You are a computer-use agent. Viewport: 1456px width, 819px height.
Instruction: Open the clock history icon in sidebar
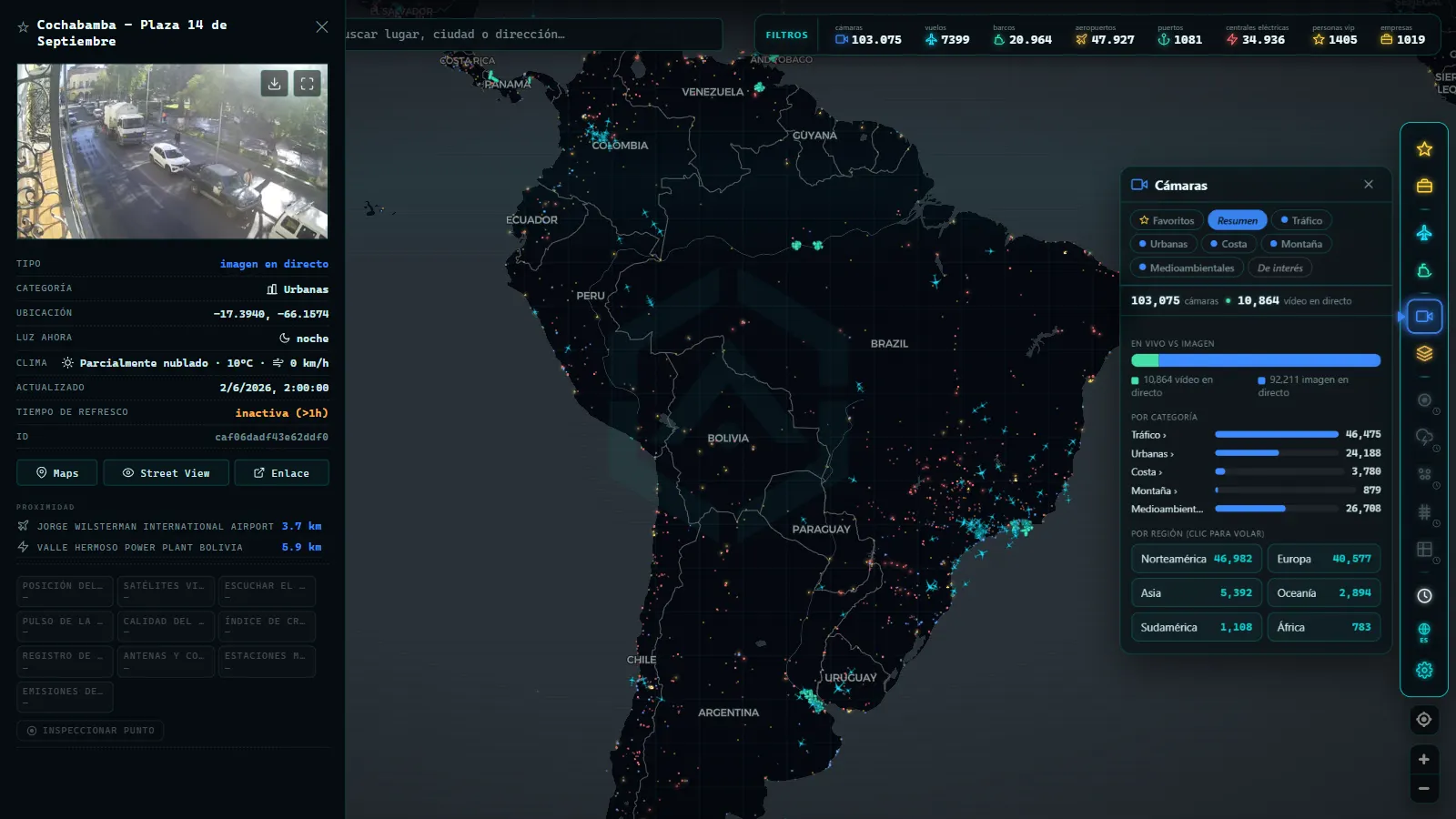tap(1424, 595)
